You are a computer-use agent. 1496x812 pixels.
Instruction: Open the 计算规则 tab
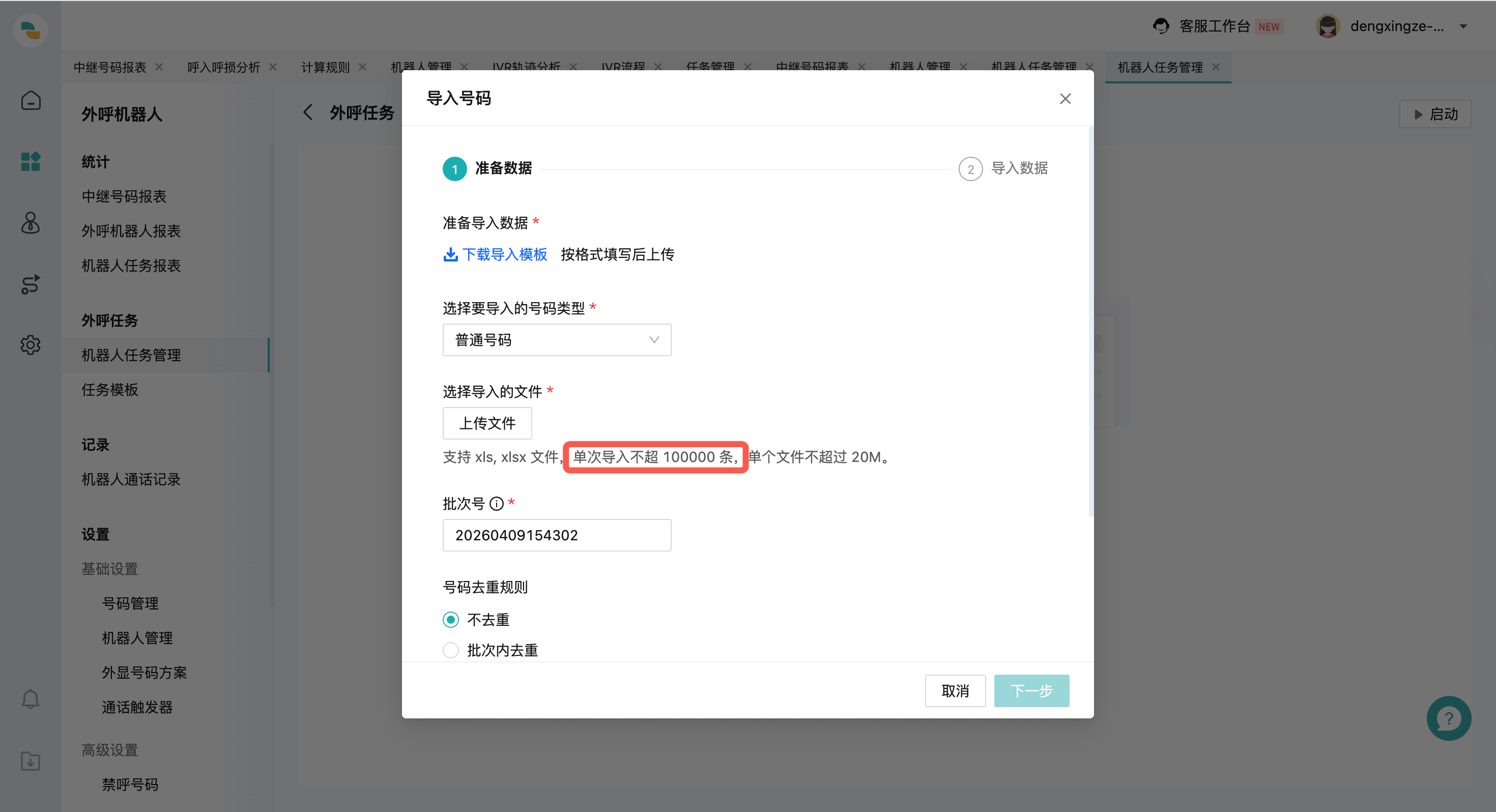tap(325, 67)
